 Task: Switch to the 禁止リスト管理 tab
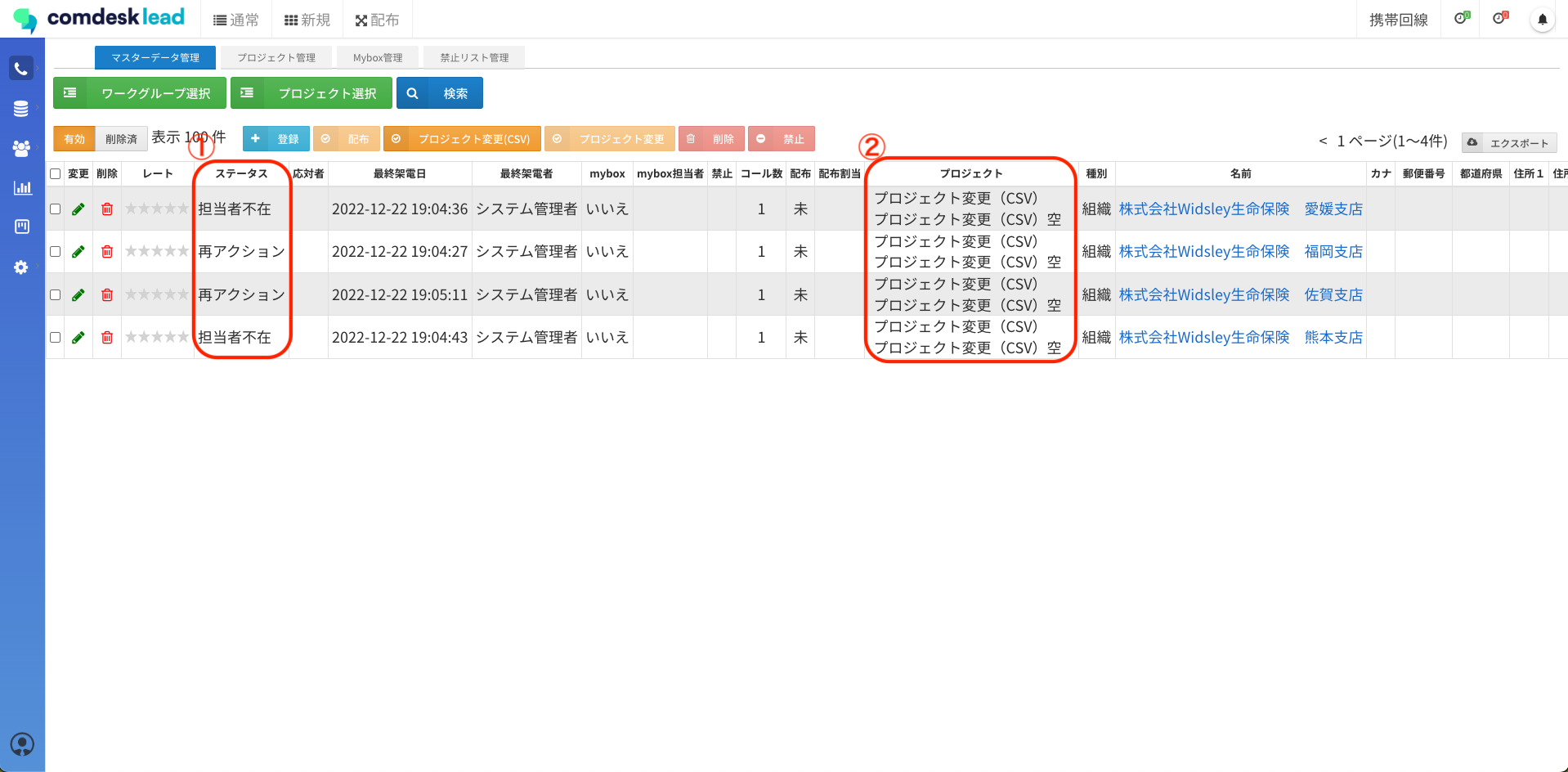(x=474, y=58)
